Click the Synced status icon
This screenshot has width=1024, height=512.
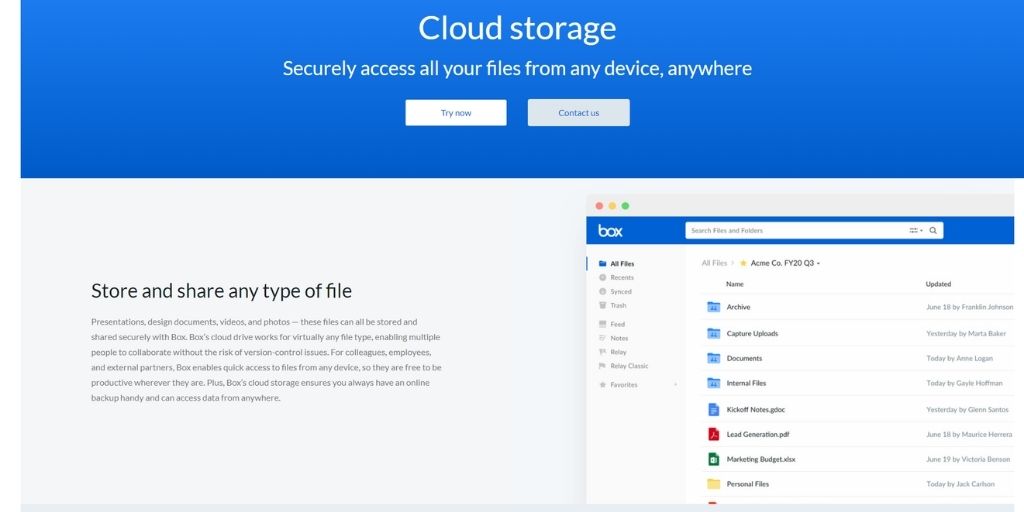click(603, 292)
